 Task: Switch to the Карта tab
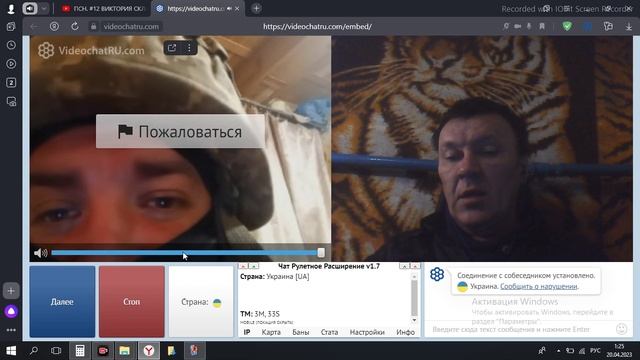[x=271, y=332]
